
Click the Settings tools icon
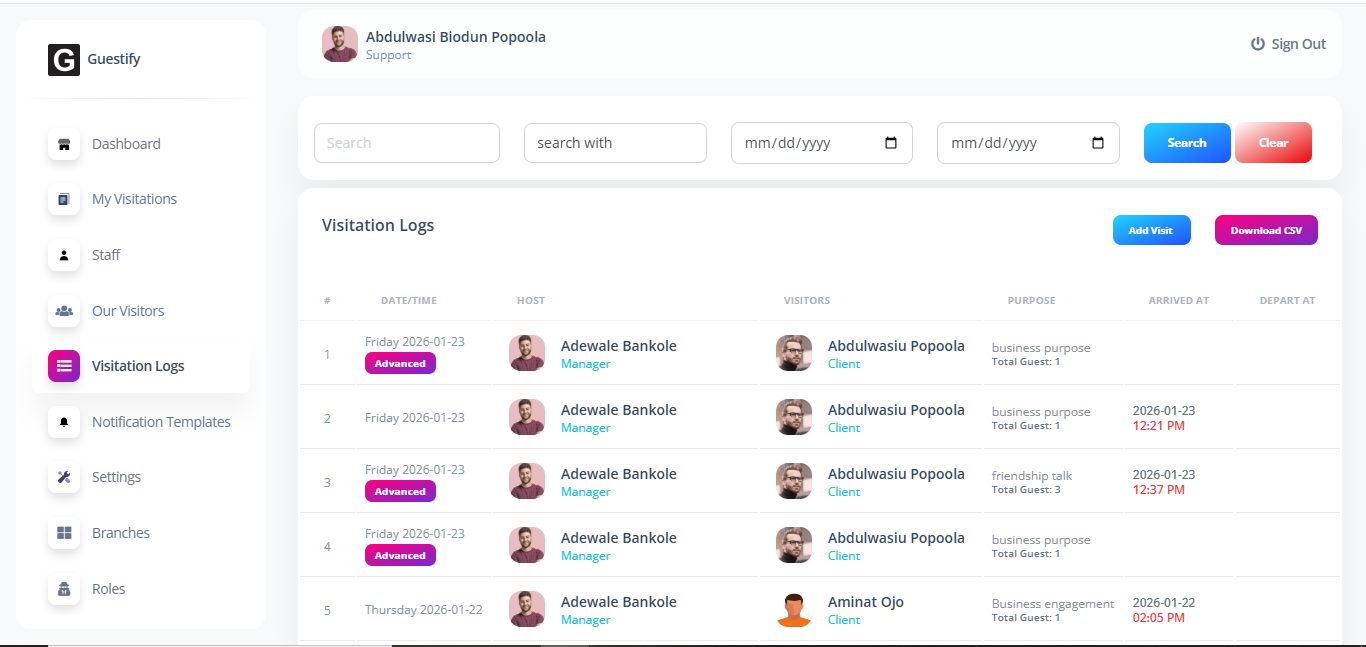click(64, 477)
